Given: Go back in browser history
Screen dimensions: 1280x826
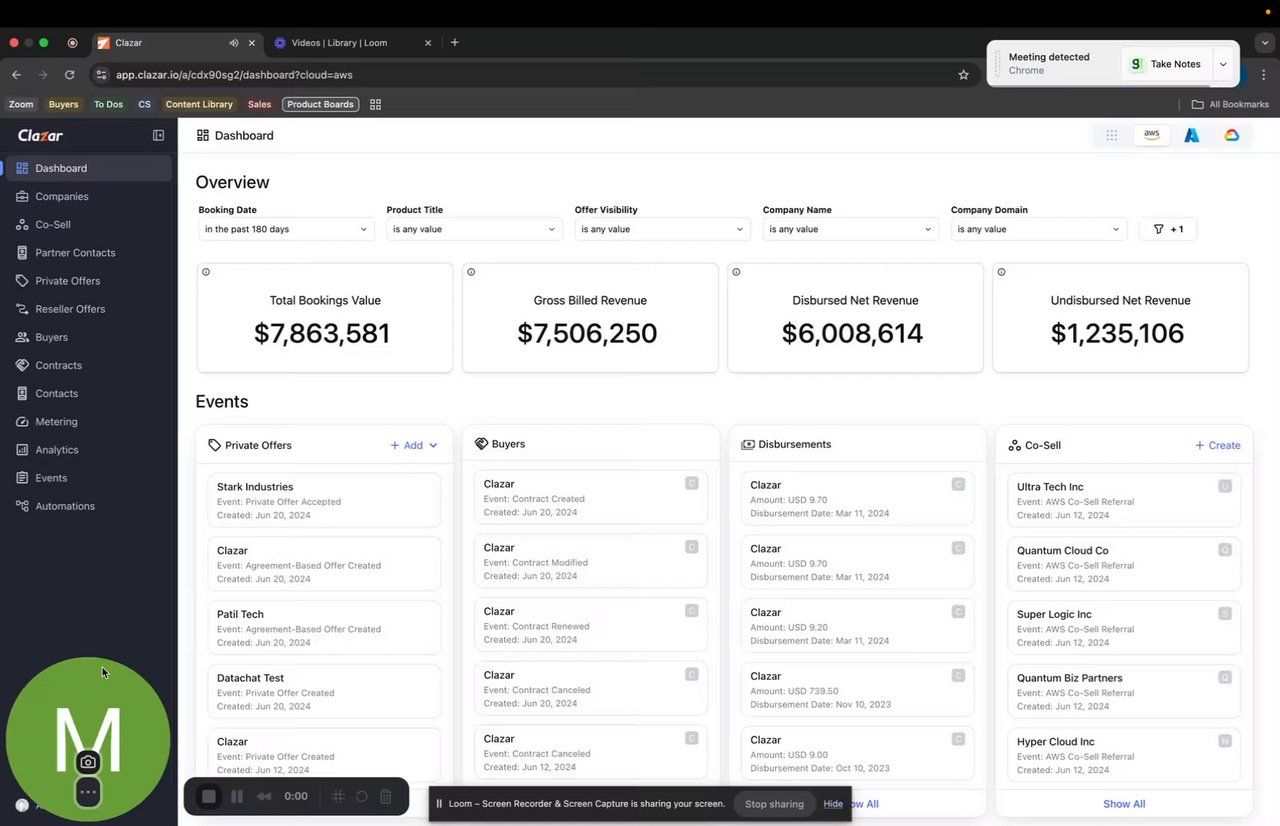Looking at the screenshot, I should click(16, 74).
